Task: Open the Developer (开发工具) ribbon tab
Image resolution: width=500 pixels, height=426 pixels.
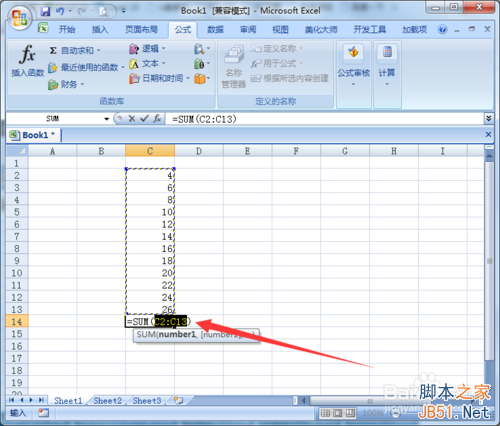Action: click(370, 29)
